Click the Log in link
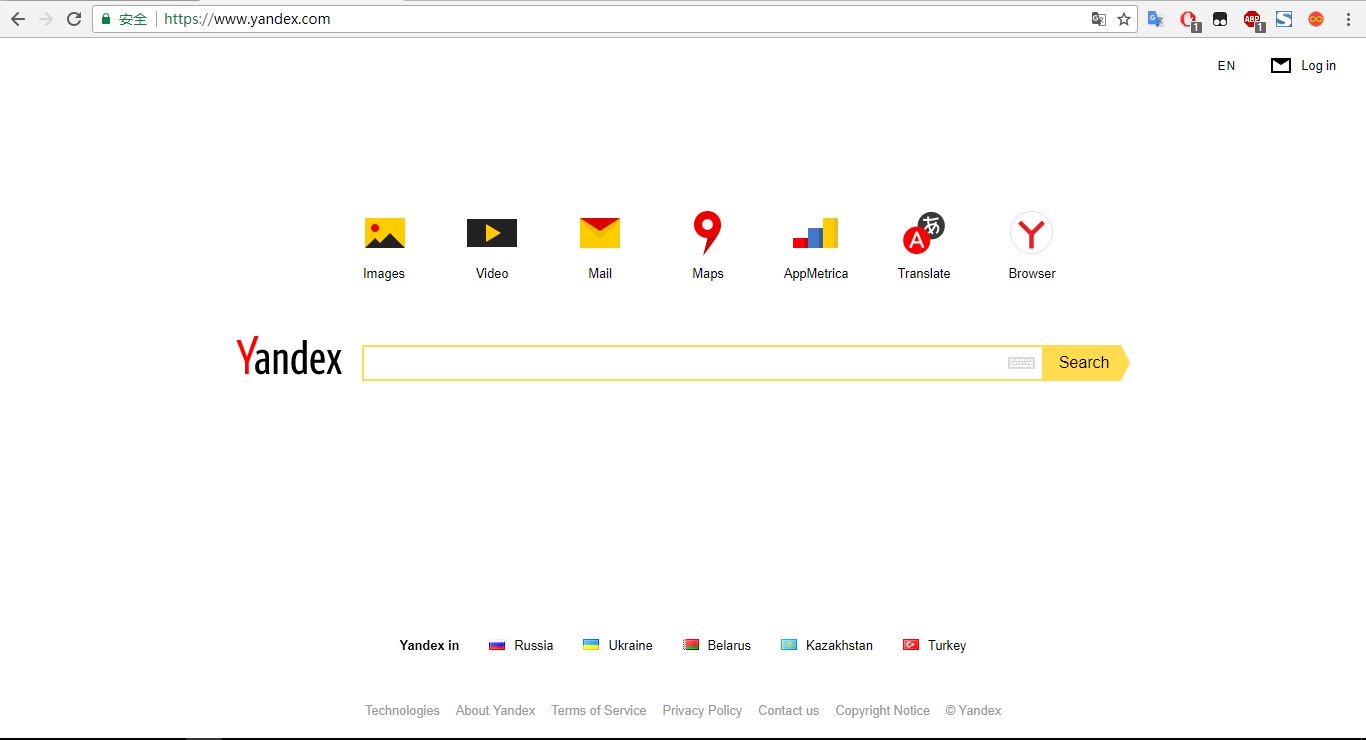Screen dimensions: 1366x740 [x=1318, y=66]
